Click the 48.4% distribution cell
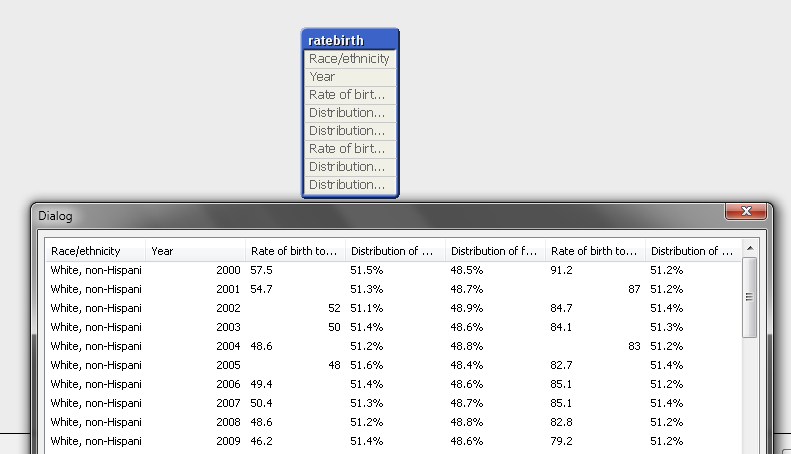The image size is (791, 454). coord(467,365)
